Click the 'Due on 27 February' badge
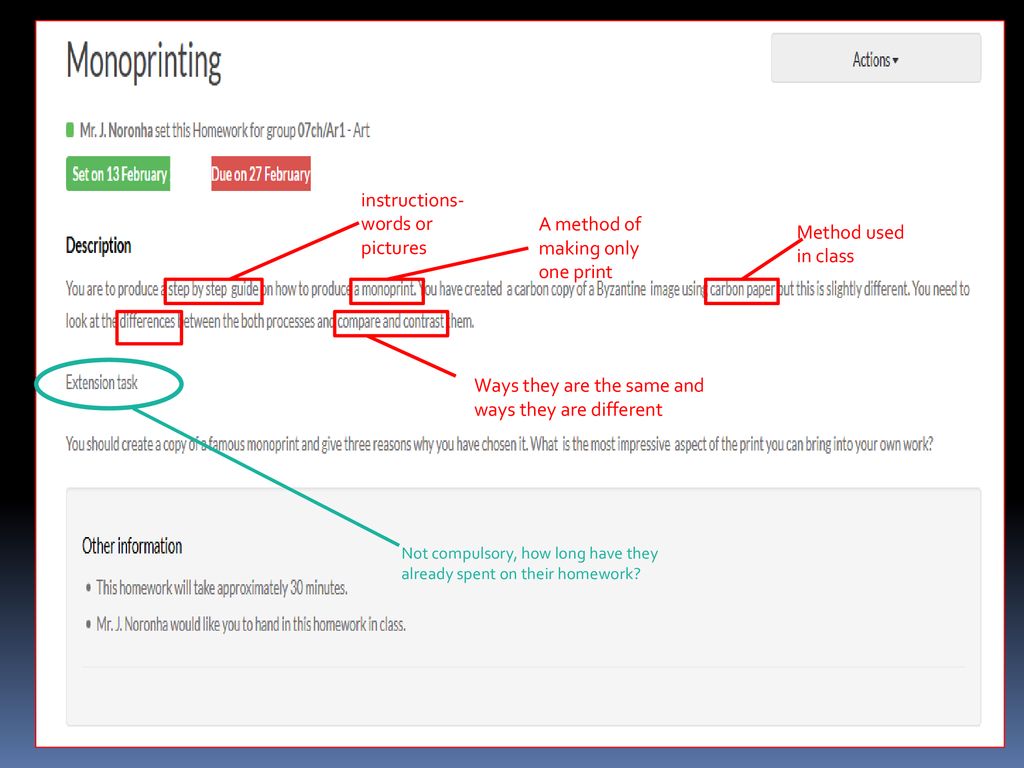This screenshot has height=768, width=1024. point(261,174)
